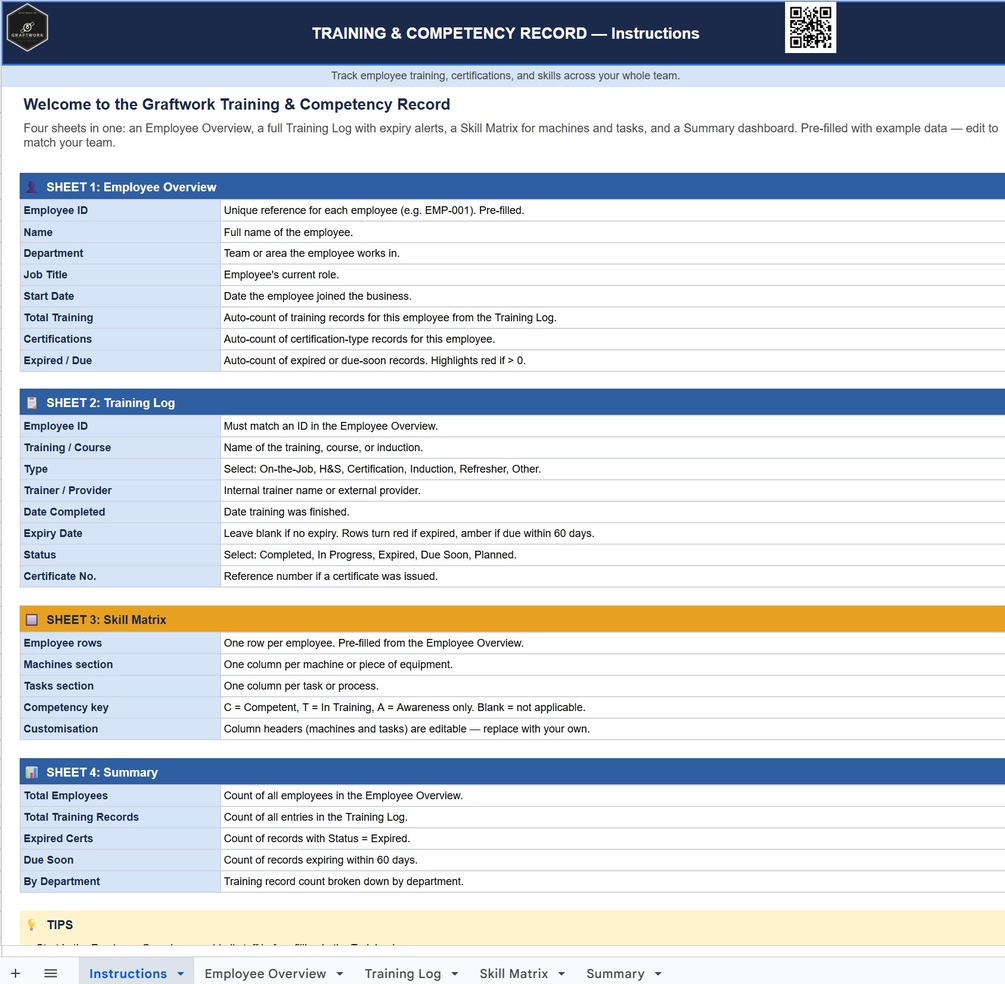Click the Add Sheet plus icon
The image size is (1005, 984).
point(15,973)
